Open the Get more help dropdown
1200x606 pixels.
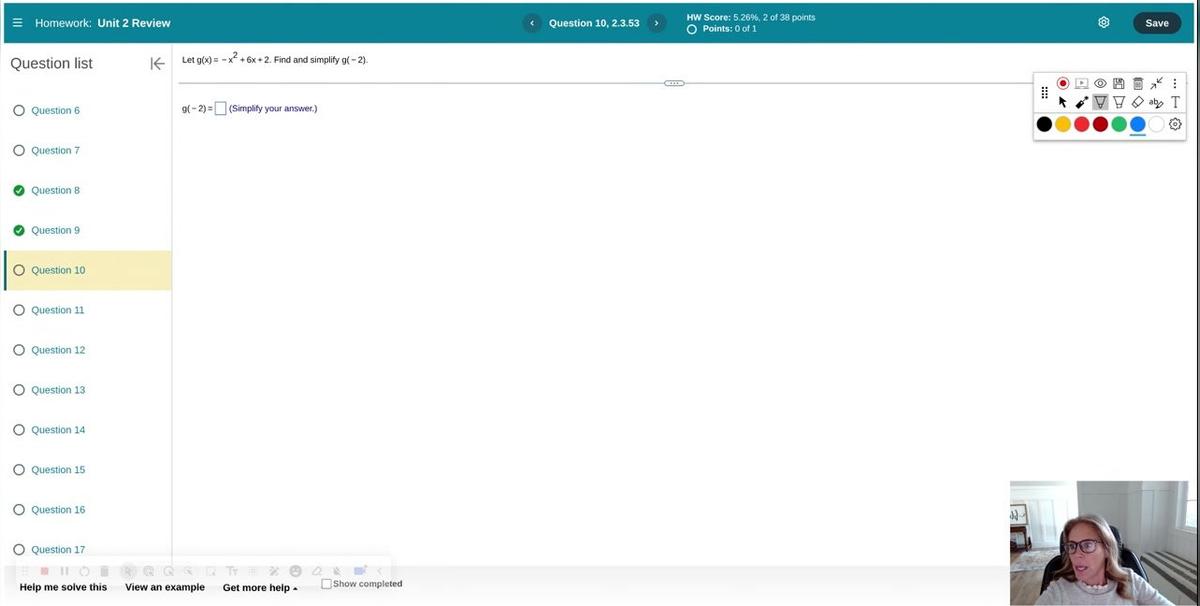(x=260, y=588)
